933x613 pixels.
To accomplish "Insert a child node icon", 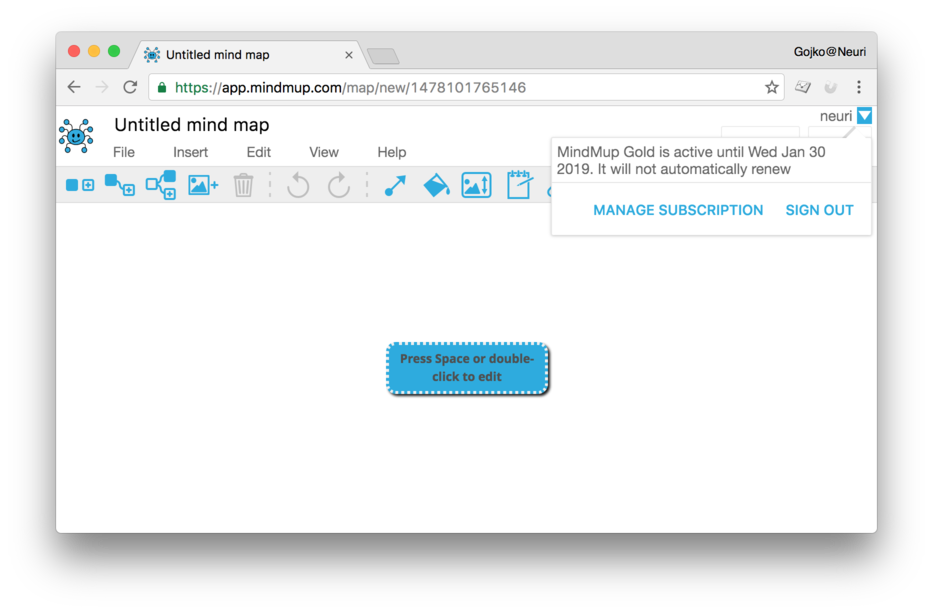I will click(x=120, y=185).
